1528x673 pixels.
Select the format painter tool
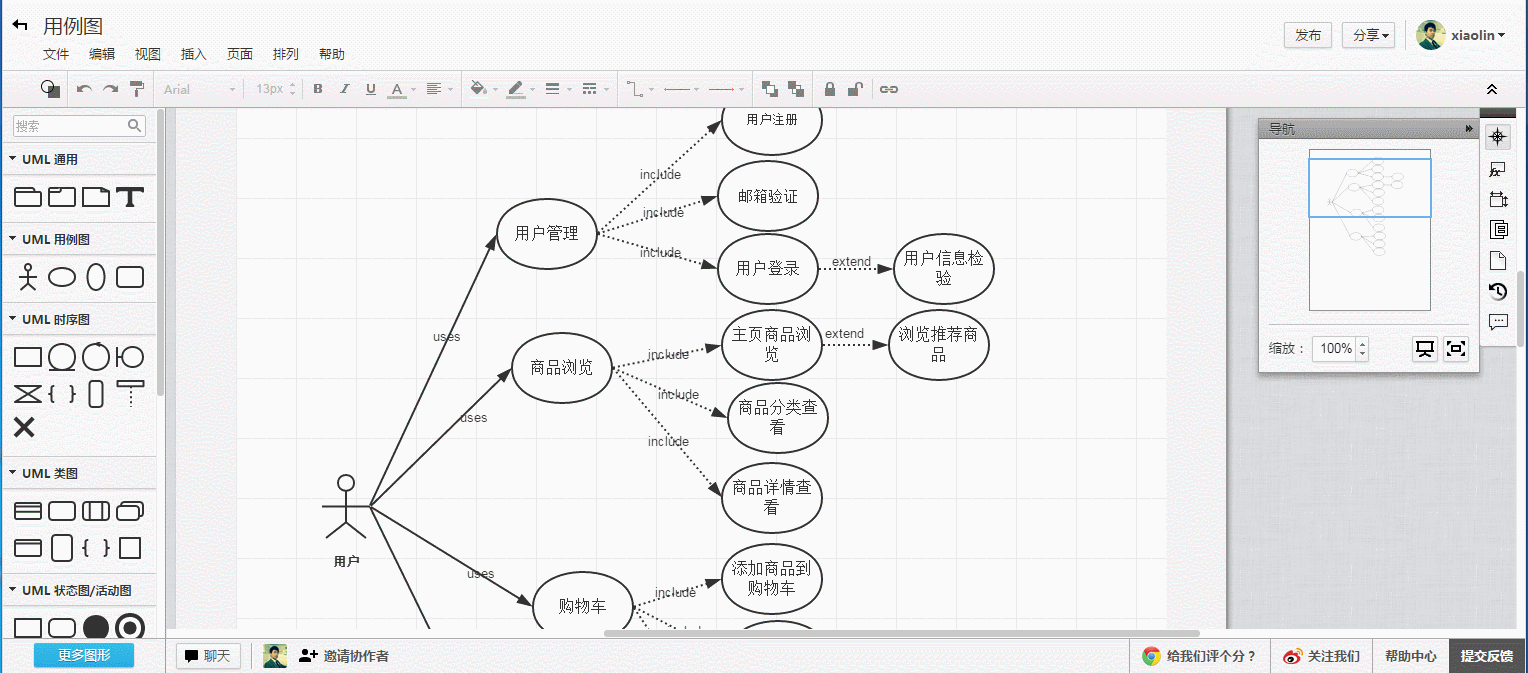pyautogui.click(x=136, y=89)
